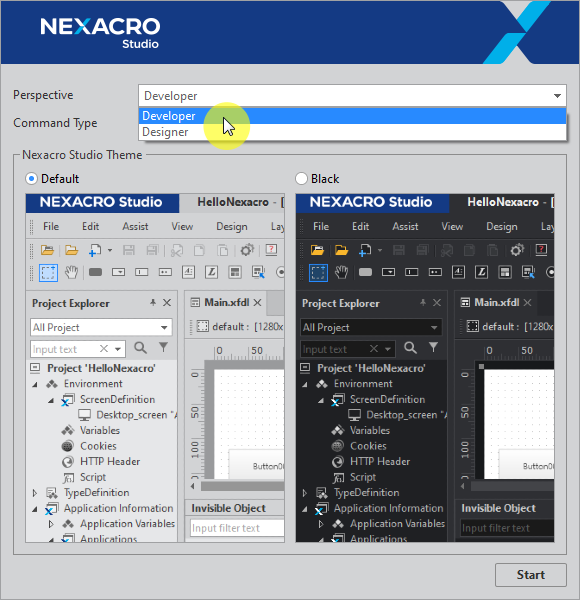580x600 pixels.
Task: Select the Hand tool in Black preview
Action: 342,272
